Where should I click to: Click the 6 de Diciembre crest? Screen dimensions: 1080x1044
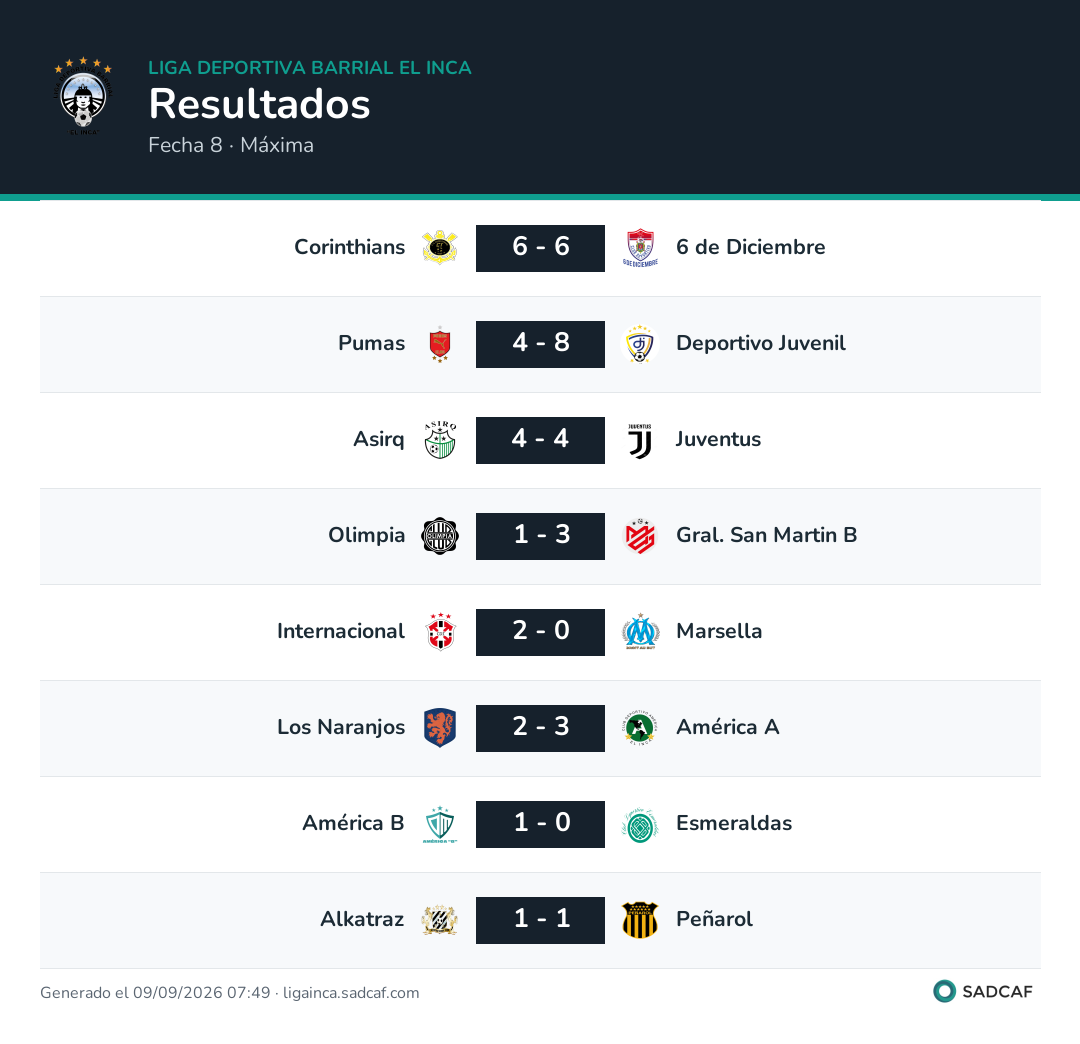641,248
